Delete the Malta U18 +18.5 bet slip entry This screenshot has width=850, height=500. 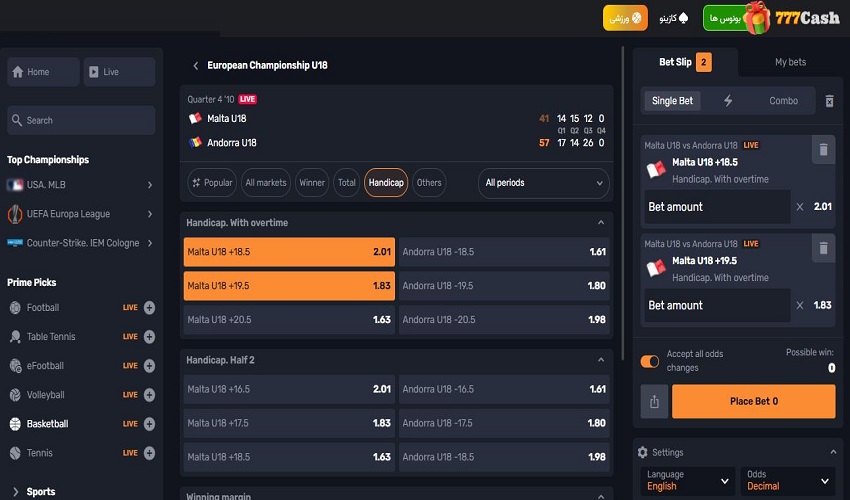(x=823, y=150)
